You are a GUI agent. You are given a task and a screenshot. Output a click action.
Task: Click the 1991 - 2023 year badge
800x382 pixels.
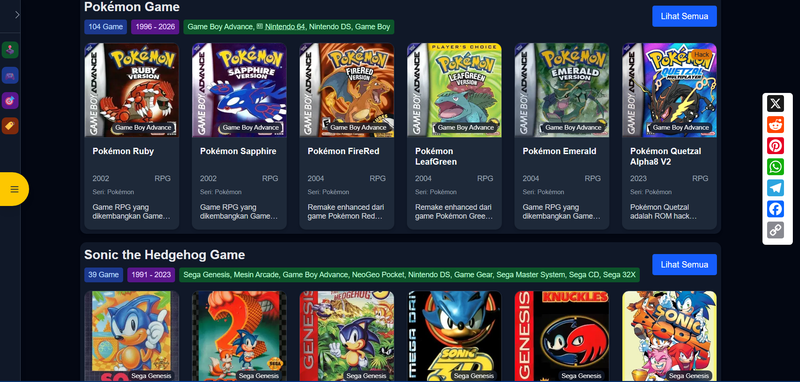151,275
